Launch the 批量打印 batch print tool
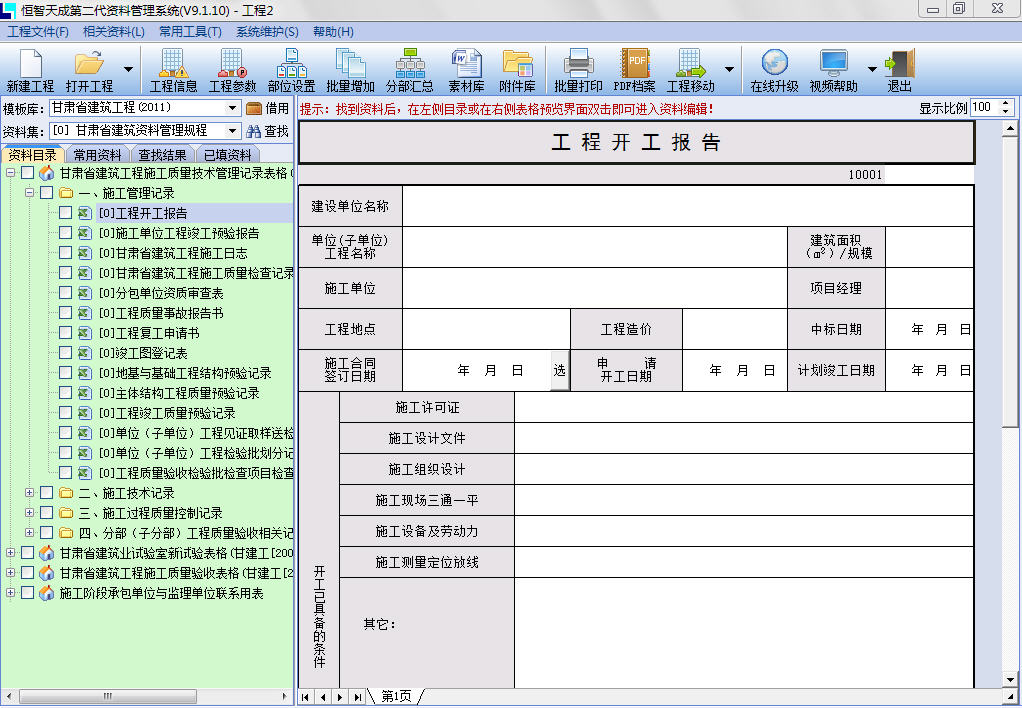Image resolution: width=1022 pixels, height=708 pixels. point(578,70)
